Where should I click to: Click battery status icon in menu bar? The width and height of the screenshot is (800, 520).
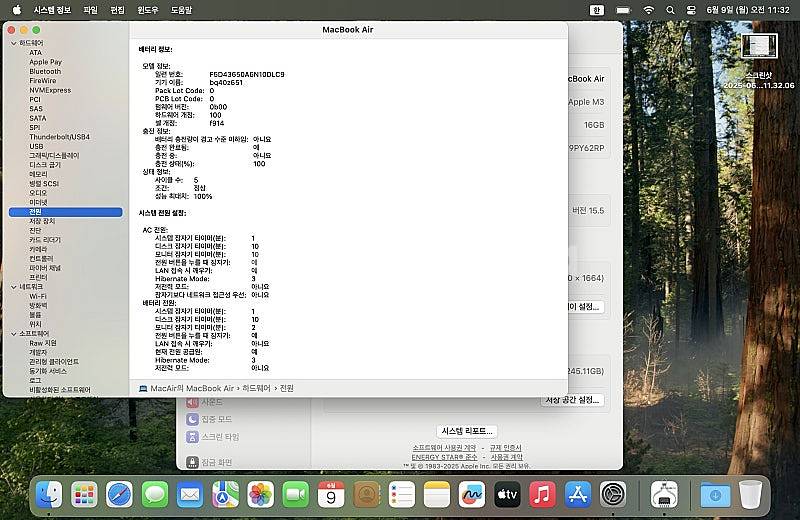coord(623,10)
